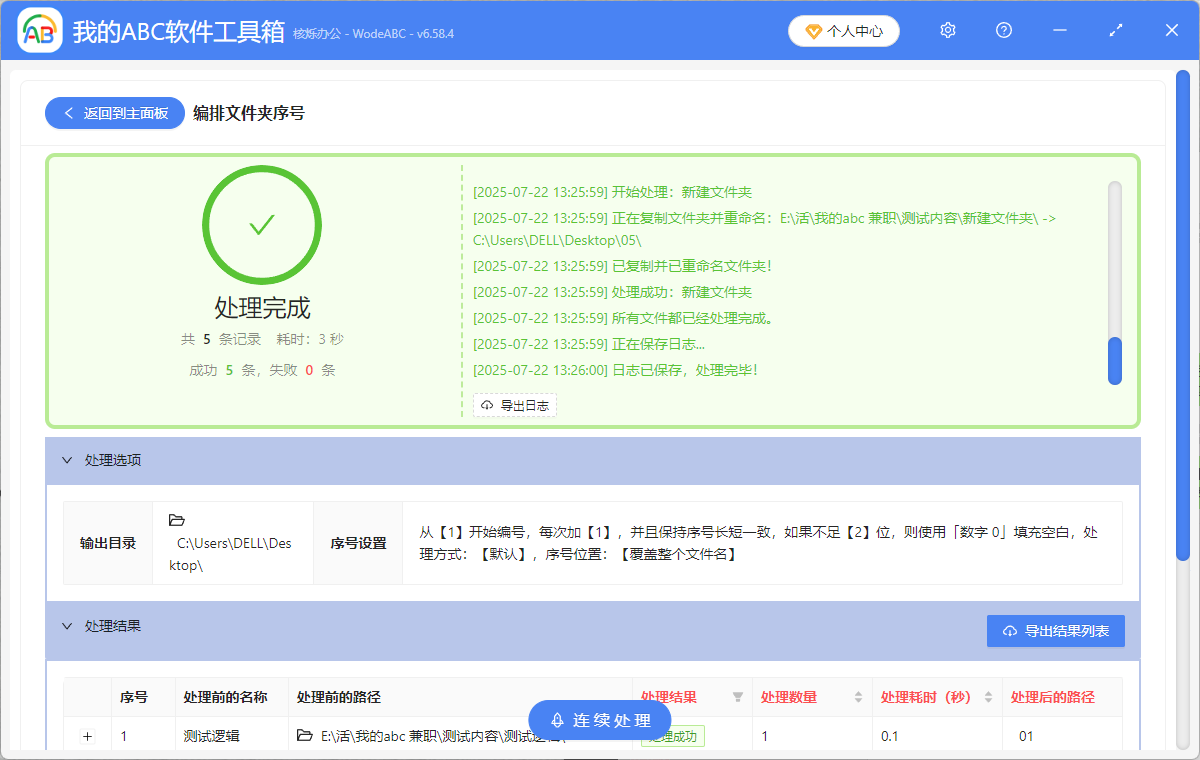The height and width of the screenshot is (760, 1200).
Task: Expand row 1 with the plus icon
Action: [87, 737]
